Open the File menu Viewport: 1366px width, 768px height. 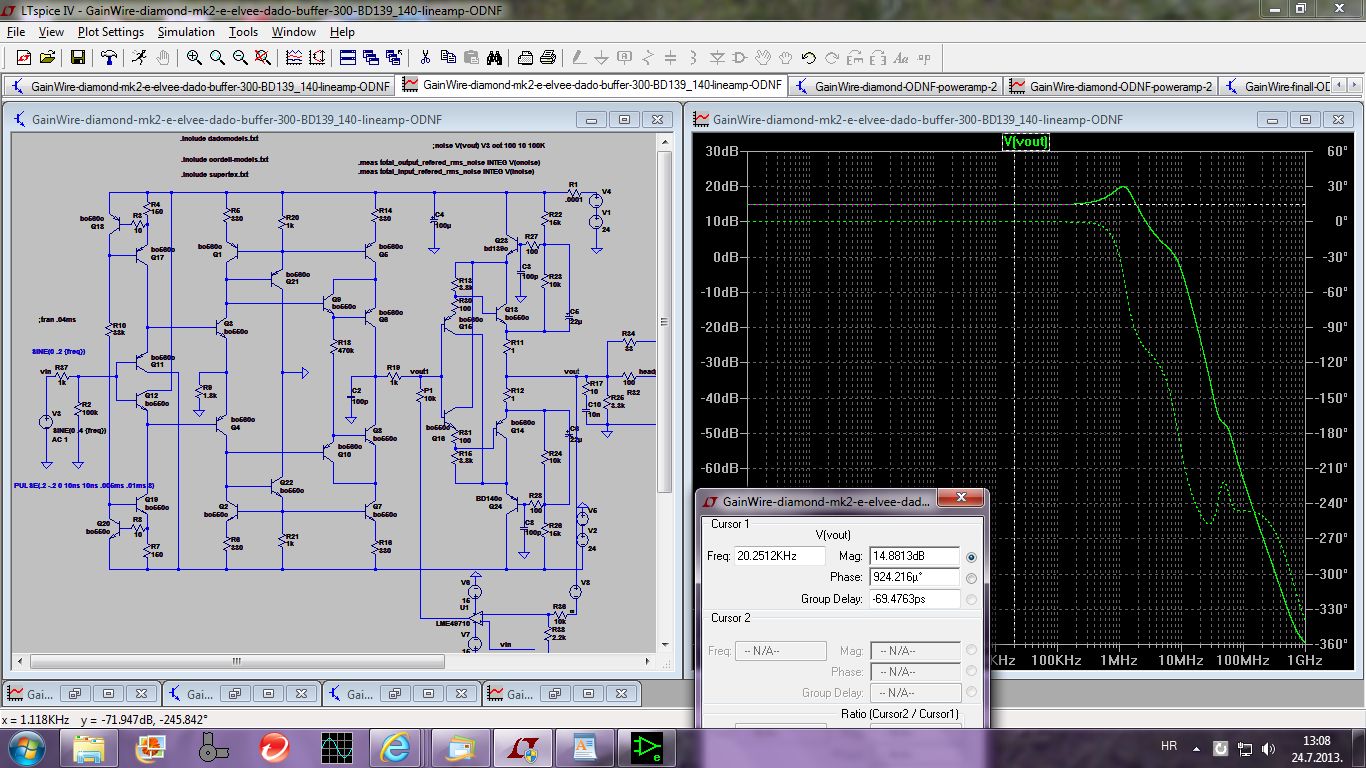(x=15, y=32)
